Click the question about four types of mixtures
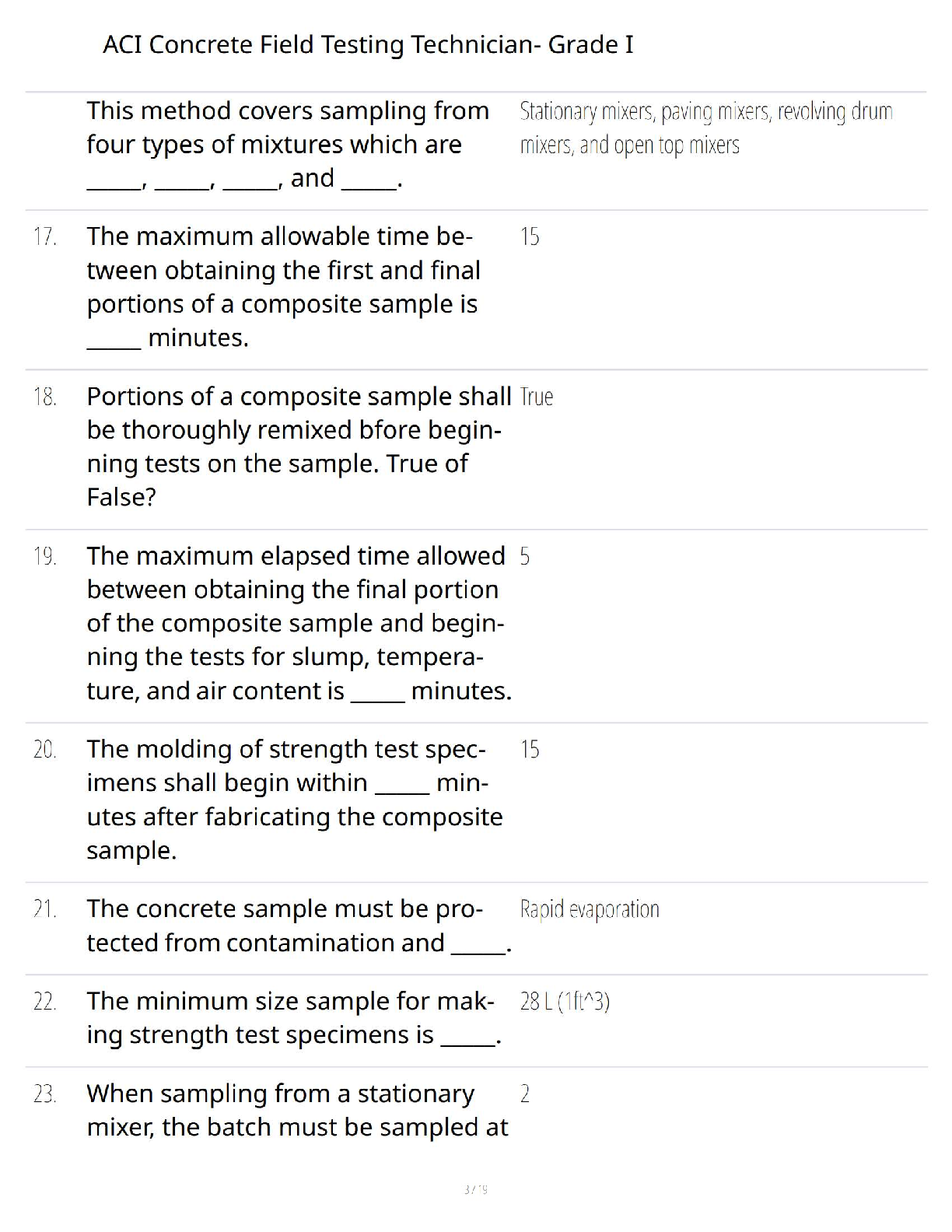 (x=288, y=145)
